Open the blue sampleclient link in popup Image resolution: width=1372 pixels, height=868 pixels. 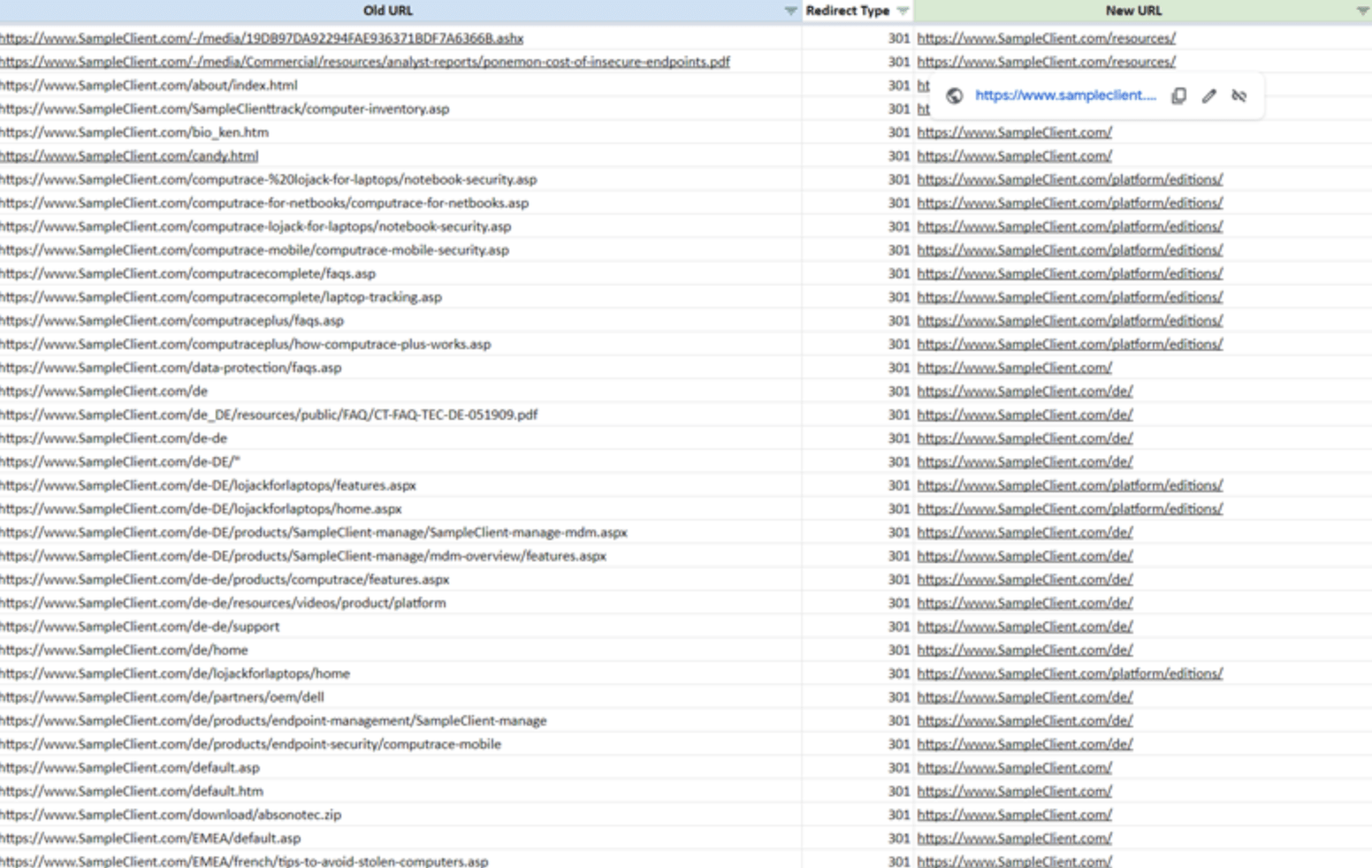point(1065,95)
